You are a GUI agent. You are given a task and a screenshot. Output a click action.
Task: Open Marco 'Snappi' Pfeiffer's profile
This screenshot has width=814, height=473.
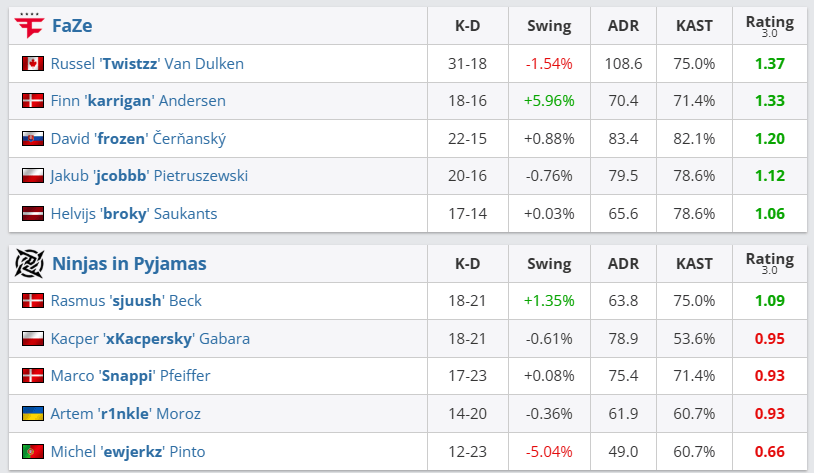click(130, 375)
